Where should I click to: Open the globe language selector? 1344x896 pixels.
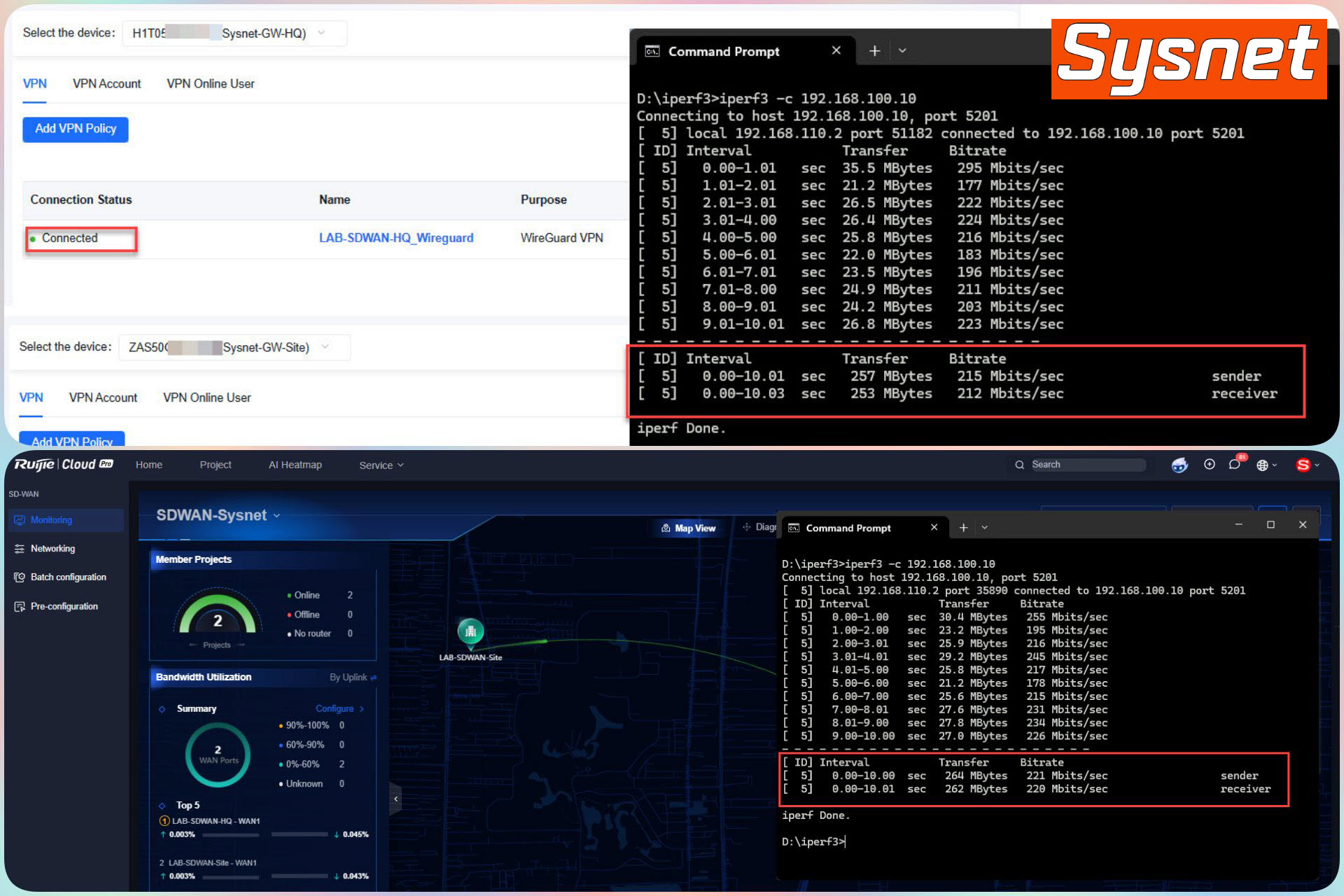(x=1266, y=465)
